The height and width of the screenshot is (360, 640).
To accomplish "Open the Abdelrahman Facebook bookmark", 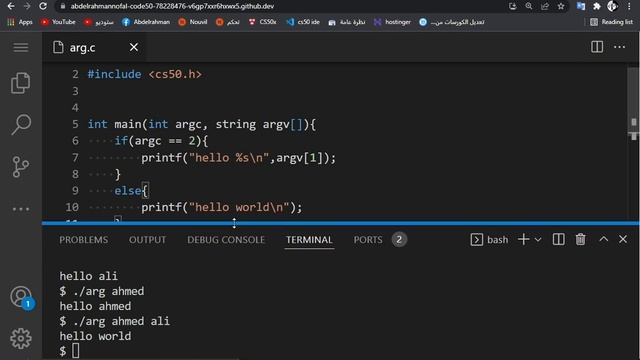I will (146, 22).
